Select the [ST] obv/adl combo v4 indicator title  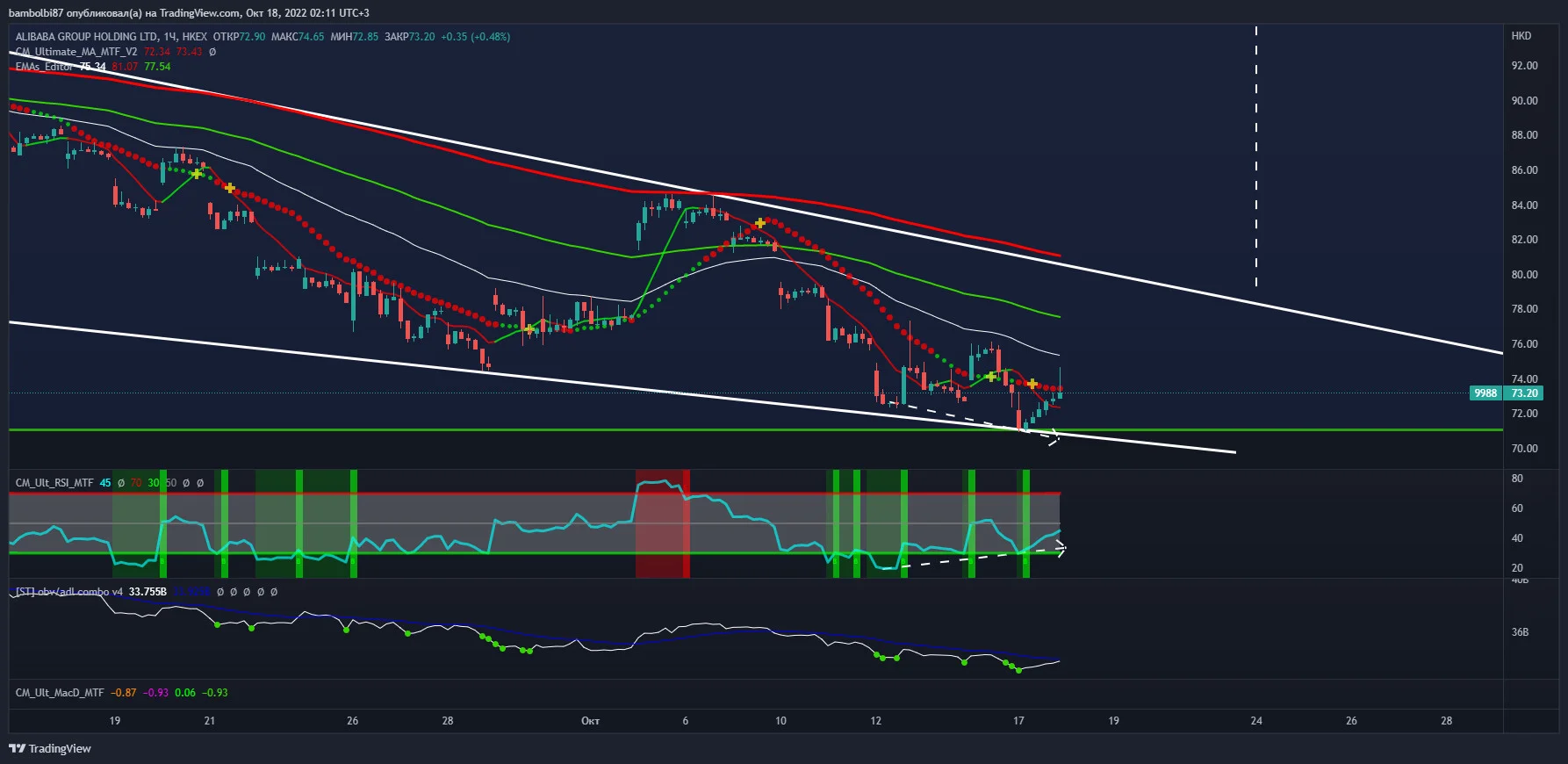(x=69, y=592)
